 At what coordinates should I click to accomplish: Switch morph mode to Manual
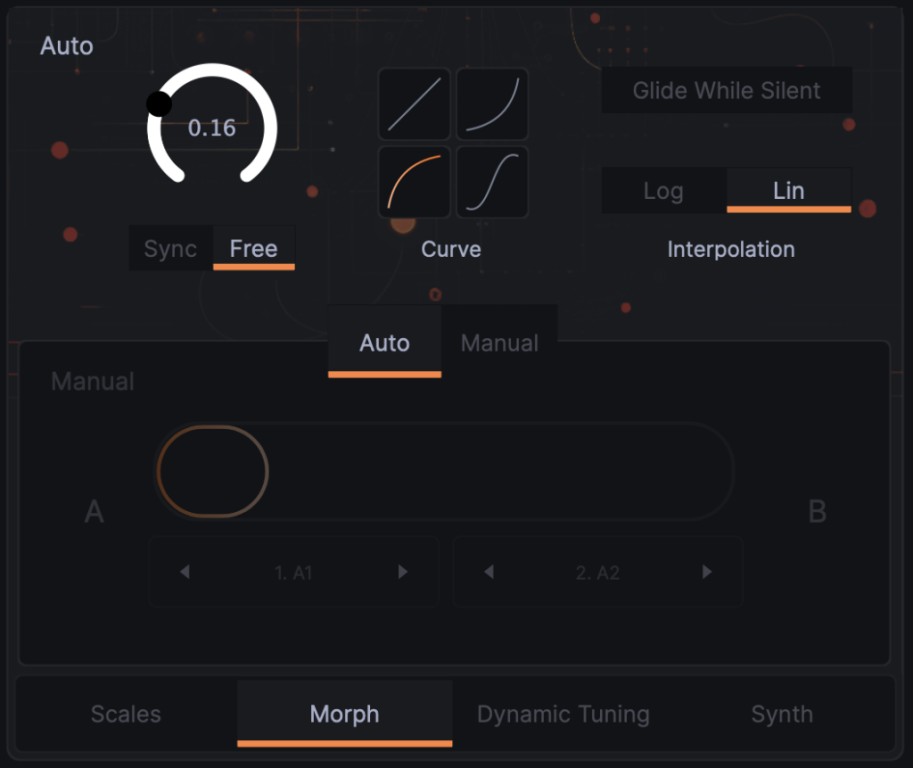pyautogui.click(x=499, y=343)
